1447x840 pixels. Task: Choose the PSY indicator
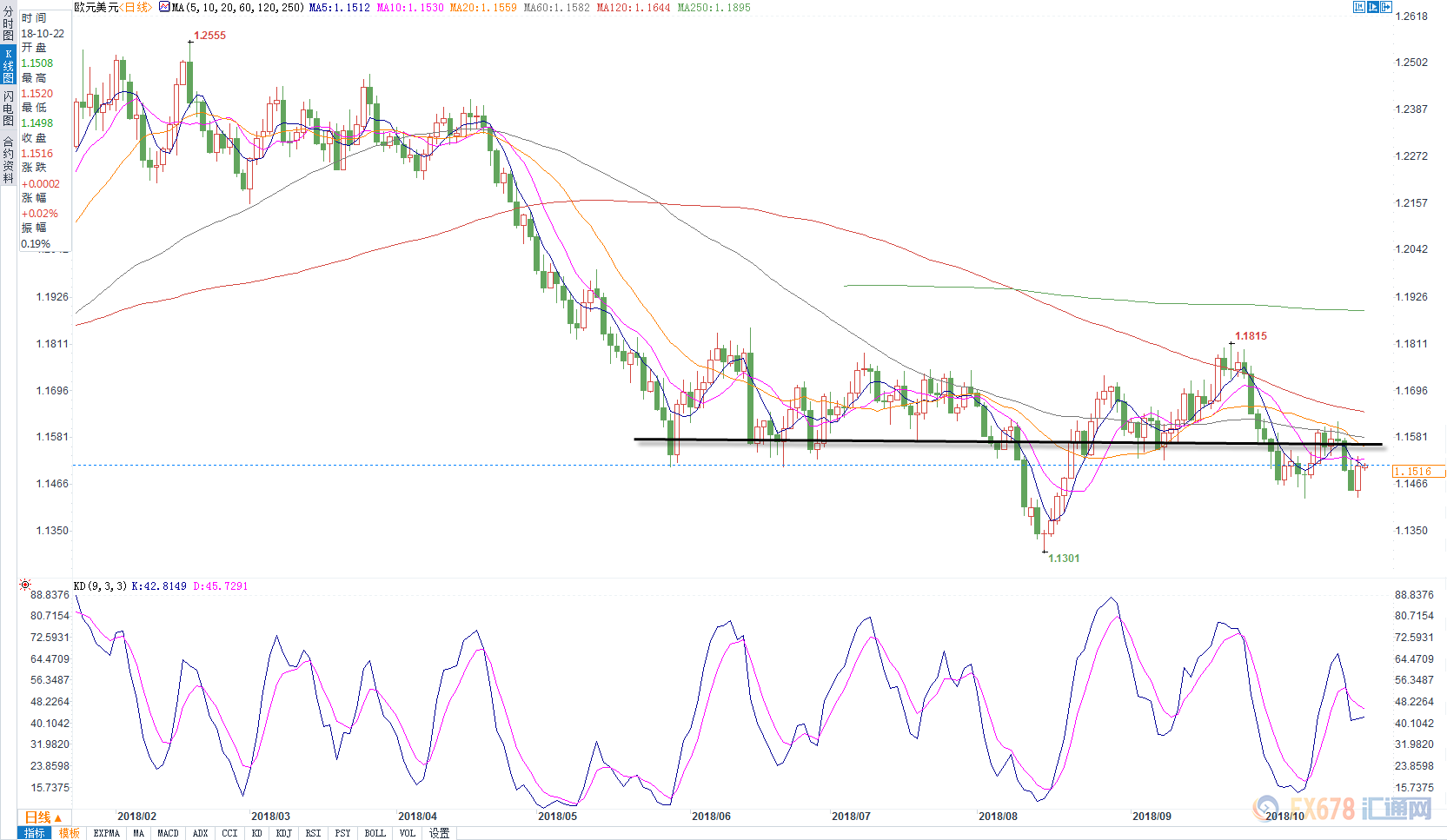click(343, 833)
